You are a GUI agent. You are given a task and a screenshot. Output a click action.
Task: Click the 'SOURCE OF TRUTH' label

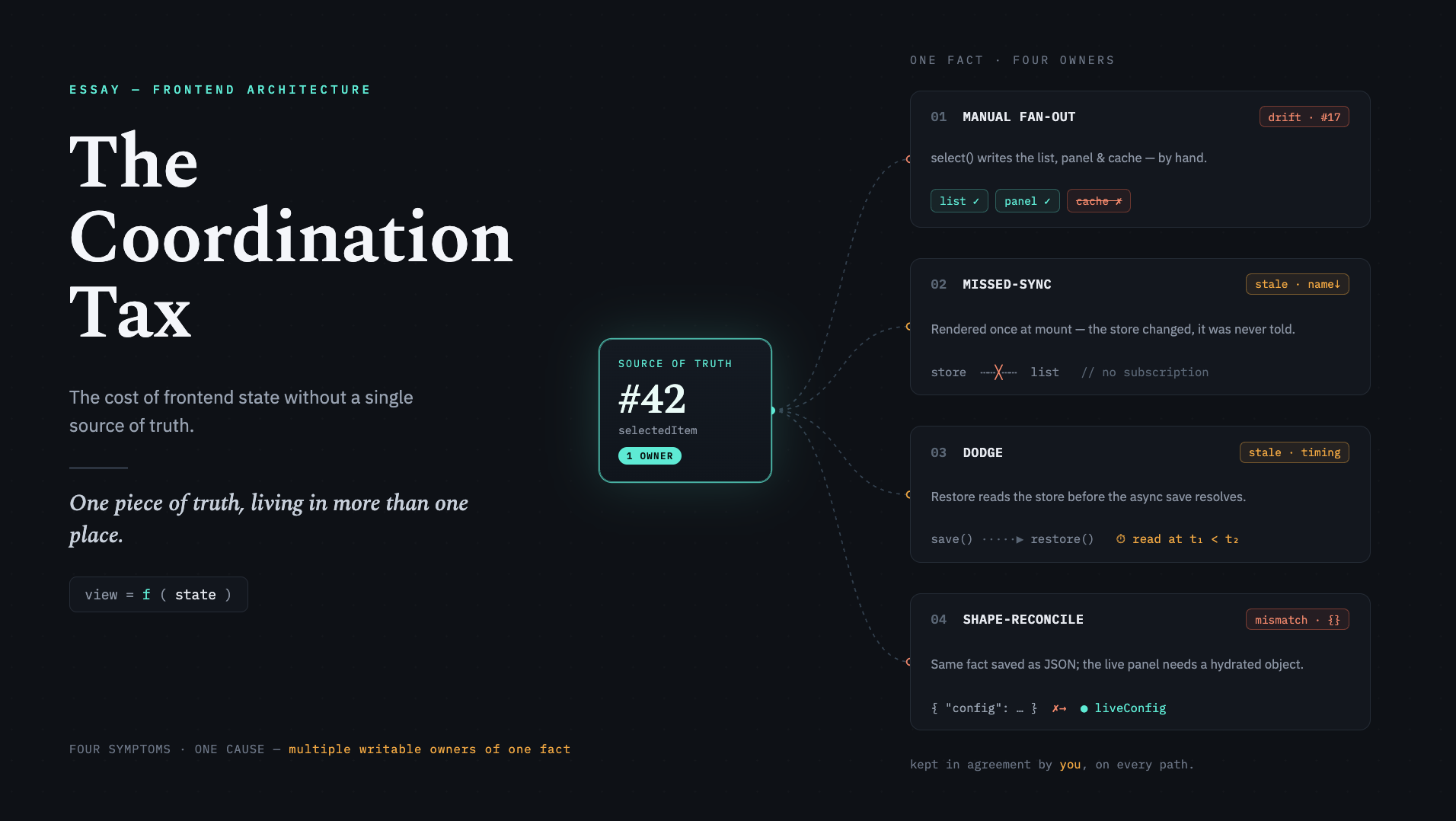tap(675, 364)
